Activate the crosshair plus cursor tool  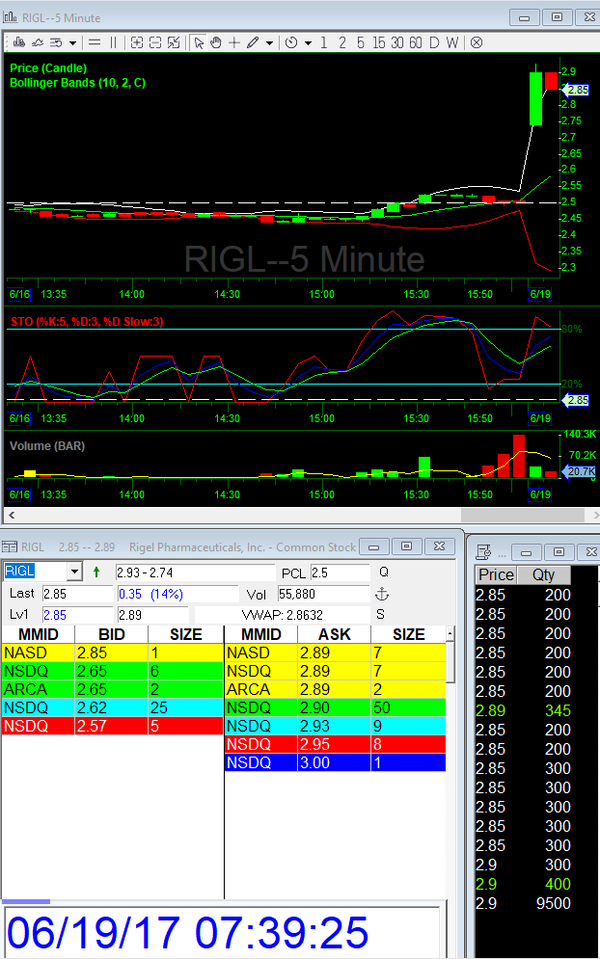[x=234, y=42]
